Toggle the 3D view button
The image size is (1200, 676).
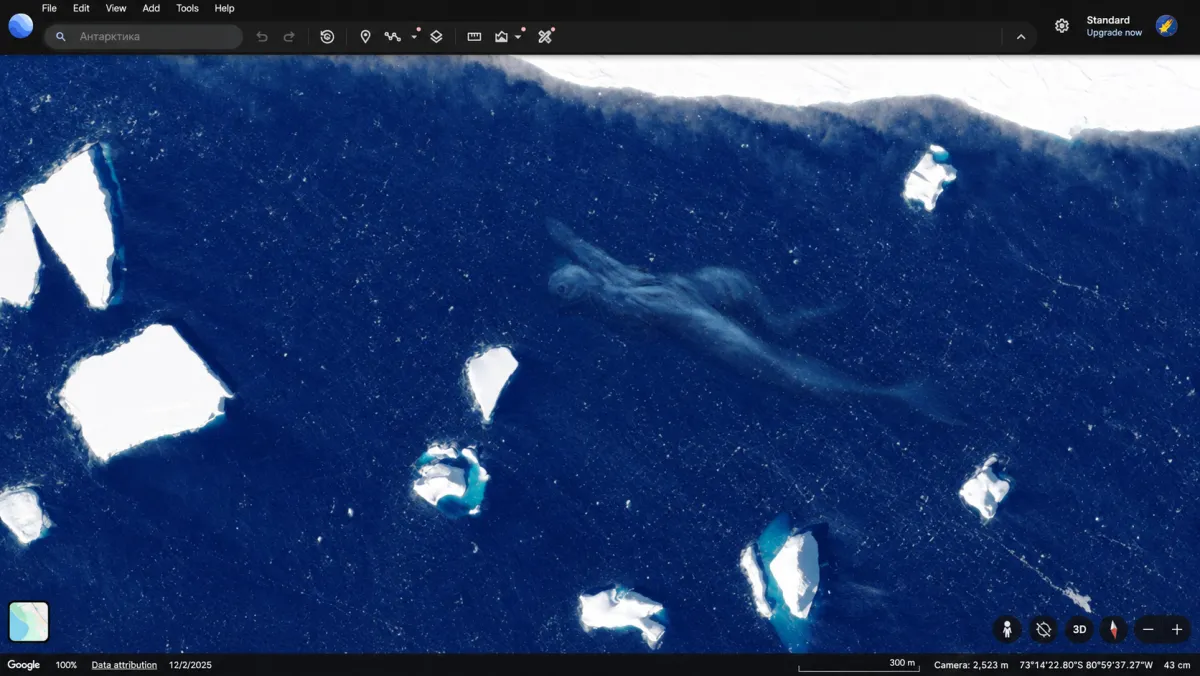(x=1079, y=629)
